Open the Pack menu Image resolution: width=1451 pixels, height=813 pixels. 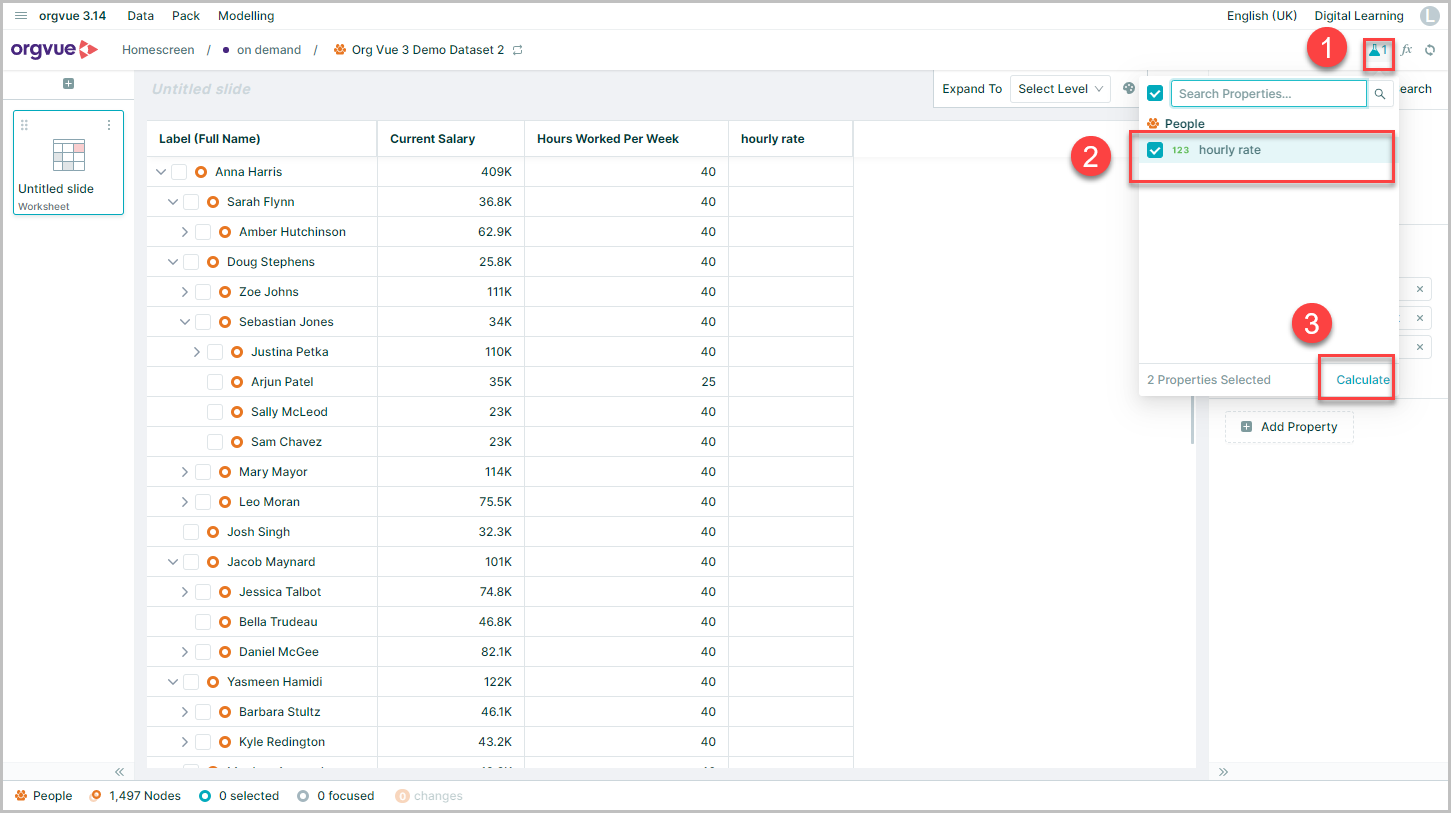click(186, 16)
